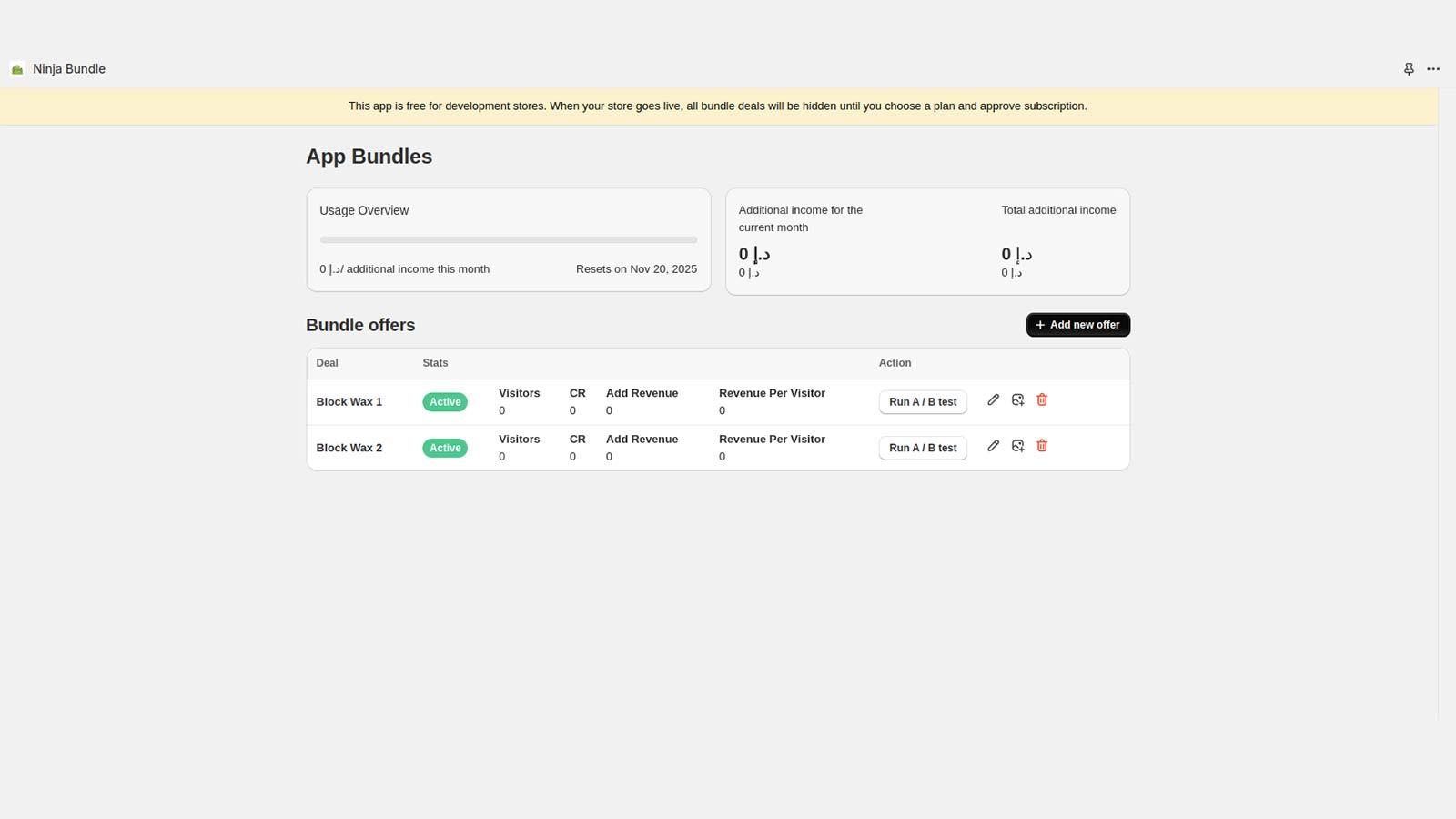Image resolution: width=1456 pixels, height=819 pixels.
Task: Edit the Block Wax 2 offer
Action: click(993, 446)
